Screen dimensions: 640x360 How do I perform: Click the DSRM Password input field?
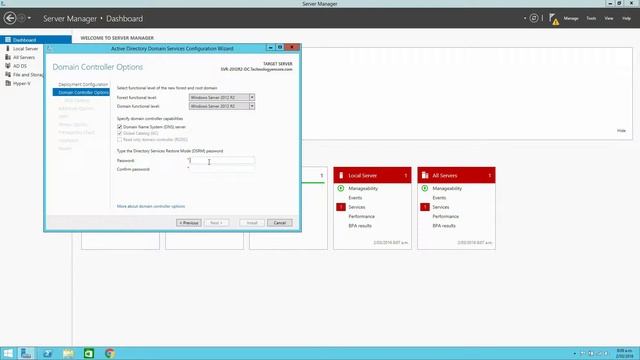tap(222, 161)
